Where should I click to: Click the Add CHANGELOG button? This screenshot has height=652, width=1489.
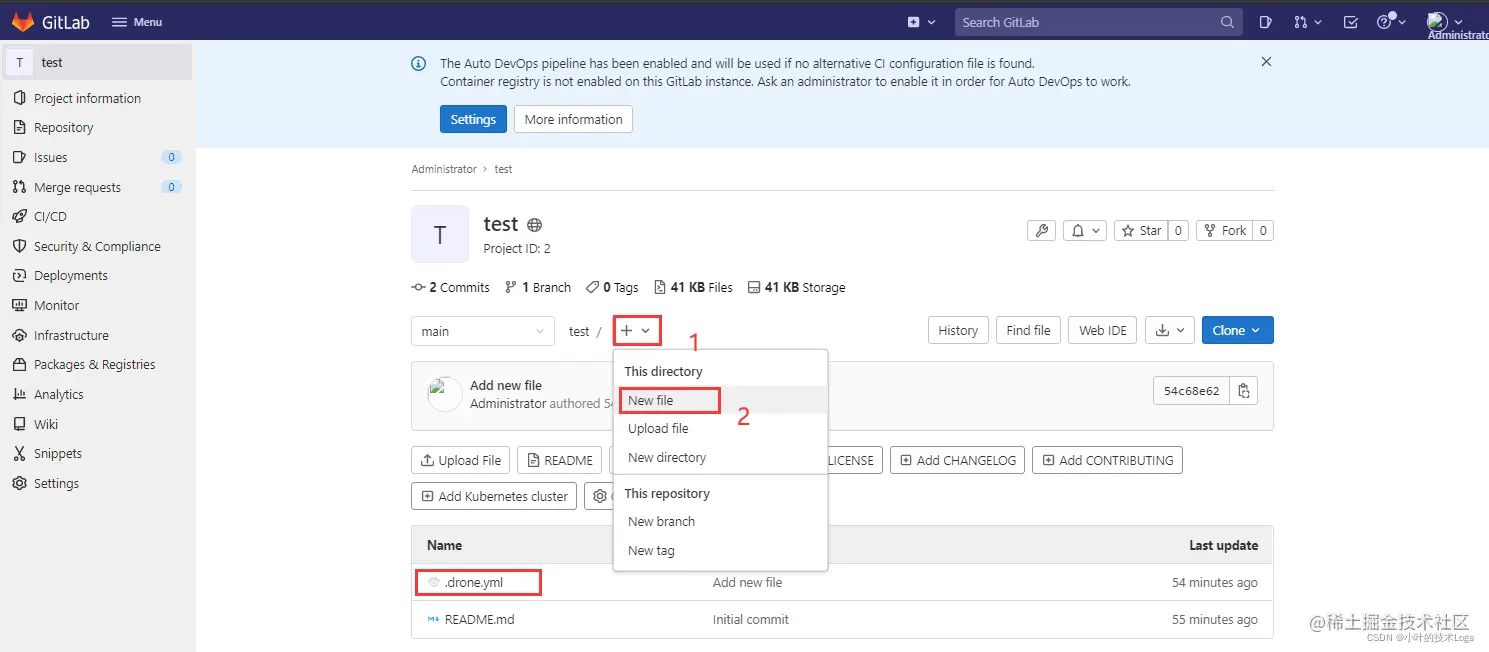point(958,460)
